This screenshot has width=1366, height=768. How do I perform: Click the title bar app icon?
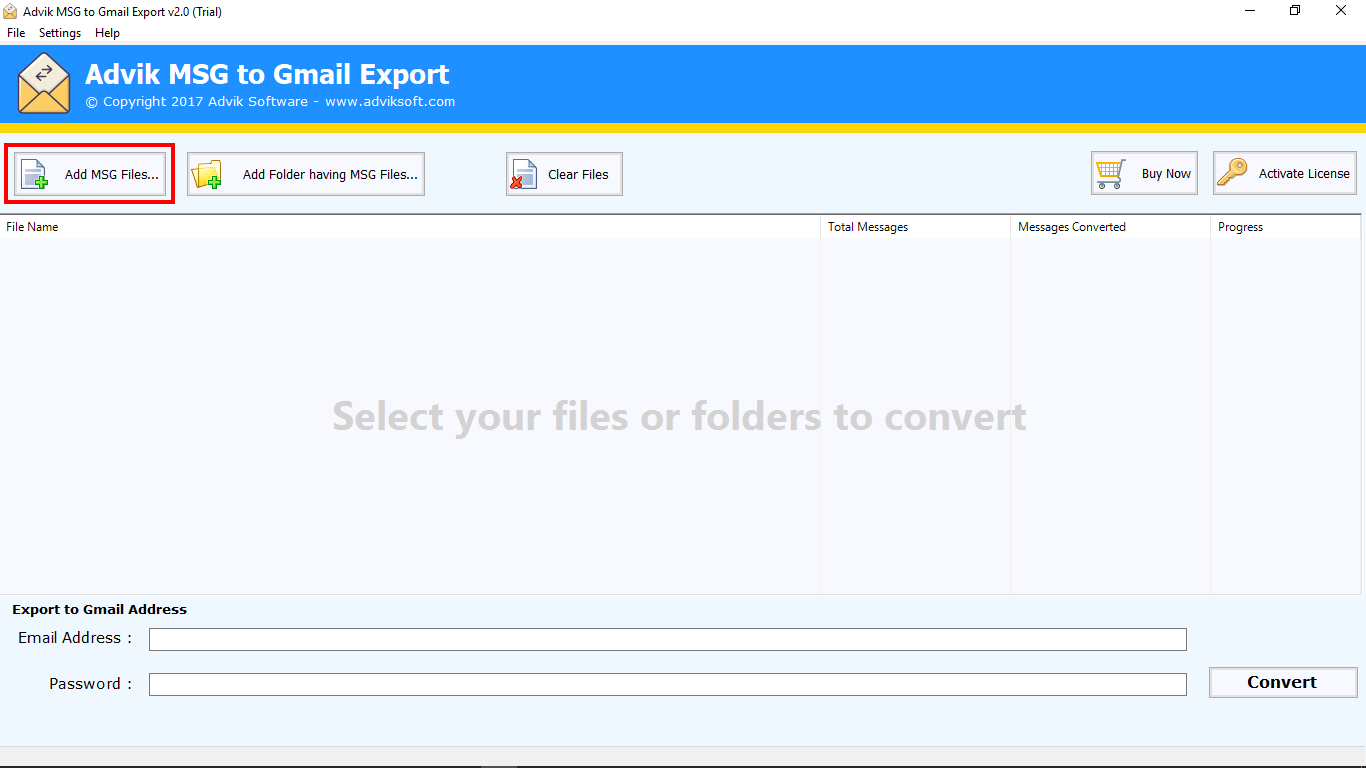(11, 11)
